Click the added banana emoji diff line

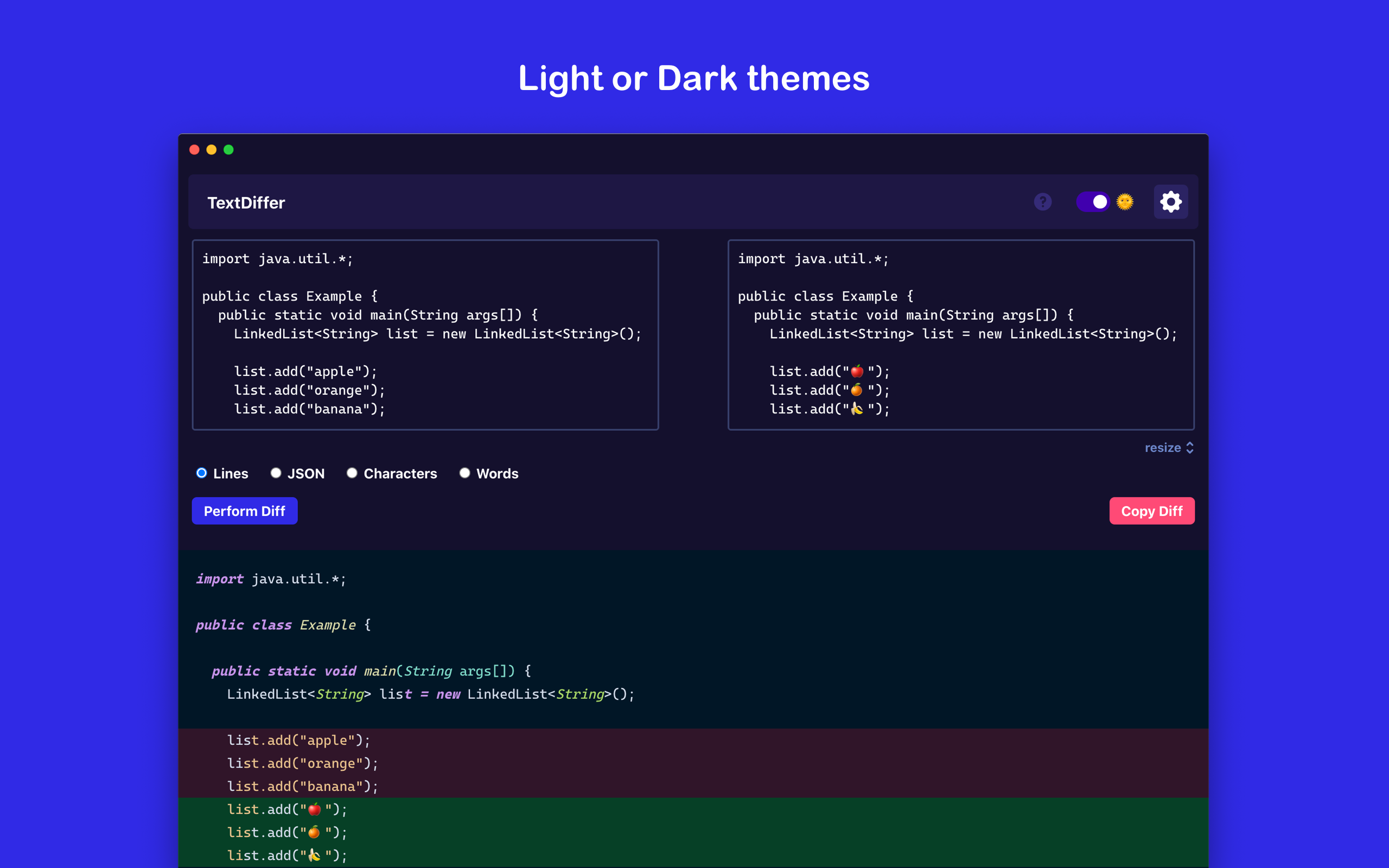[287, 856]
